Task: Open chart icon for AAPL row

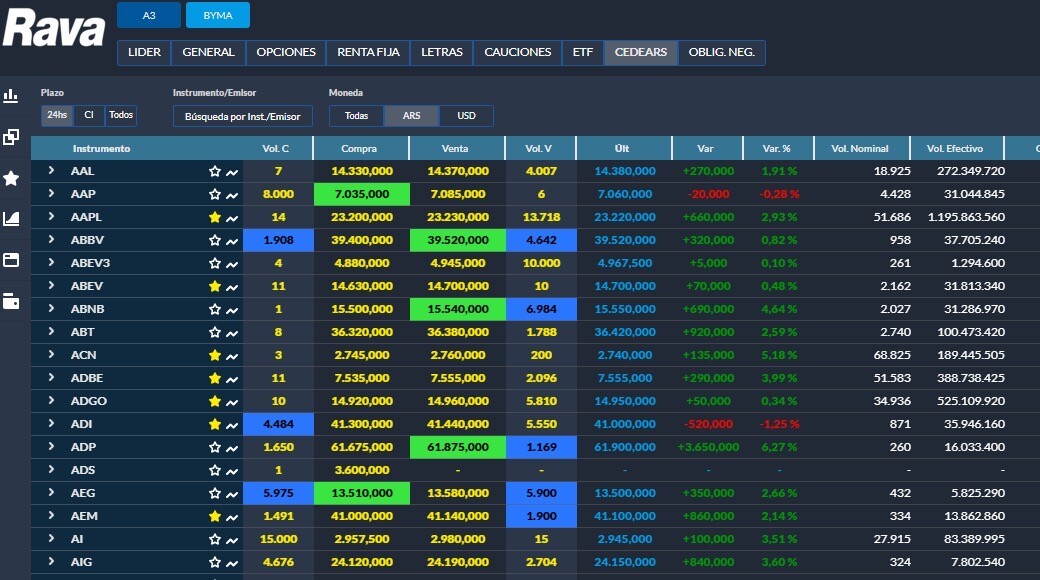Action: tap(231, 218)
